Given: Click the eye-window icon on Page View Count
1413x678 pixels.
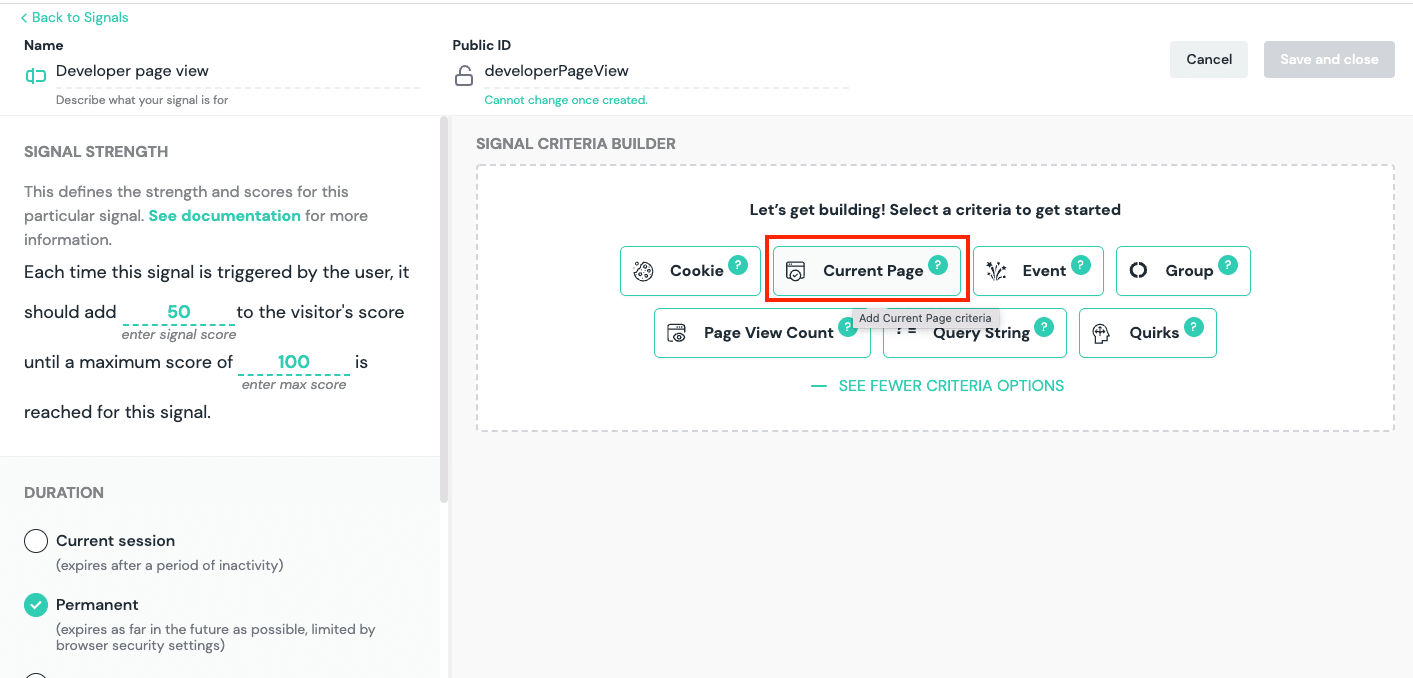Looking at the screenshot, I should [x=677, y=333].
